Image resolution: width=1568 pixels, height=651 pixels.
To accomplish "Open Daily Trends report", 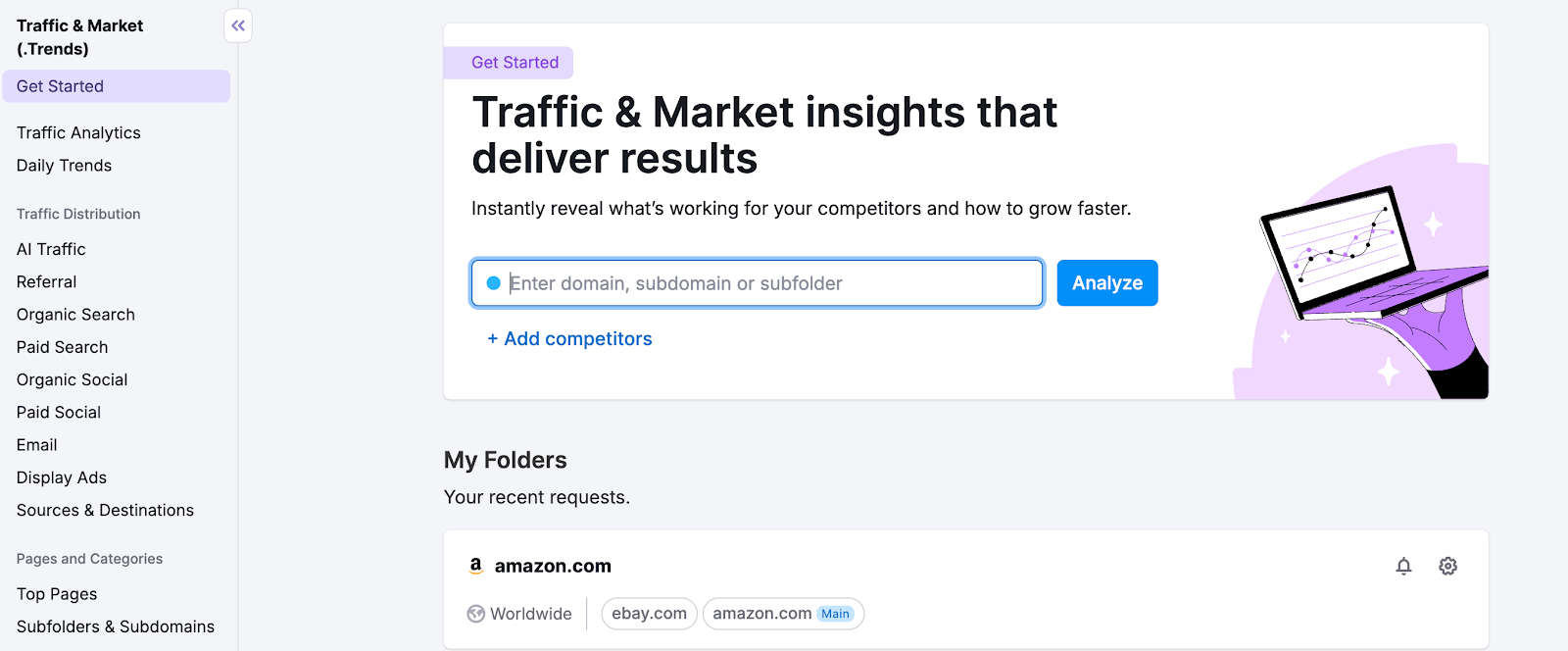I will coord(63,165).
